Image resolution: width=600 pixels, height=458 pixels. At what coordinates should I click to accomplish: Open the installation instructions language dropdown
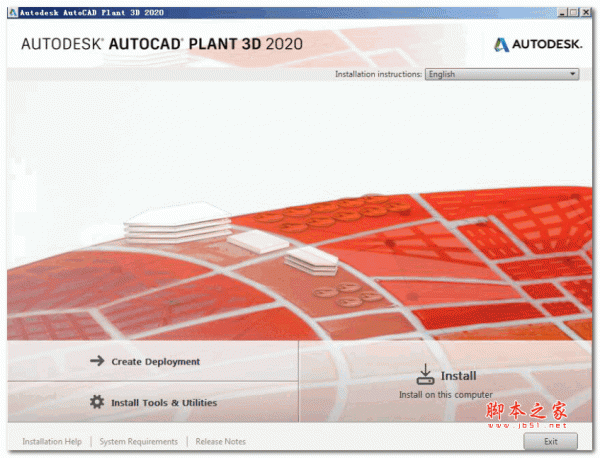tap(502, 74)
